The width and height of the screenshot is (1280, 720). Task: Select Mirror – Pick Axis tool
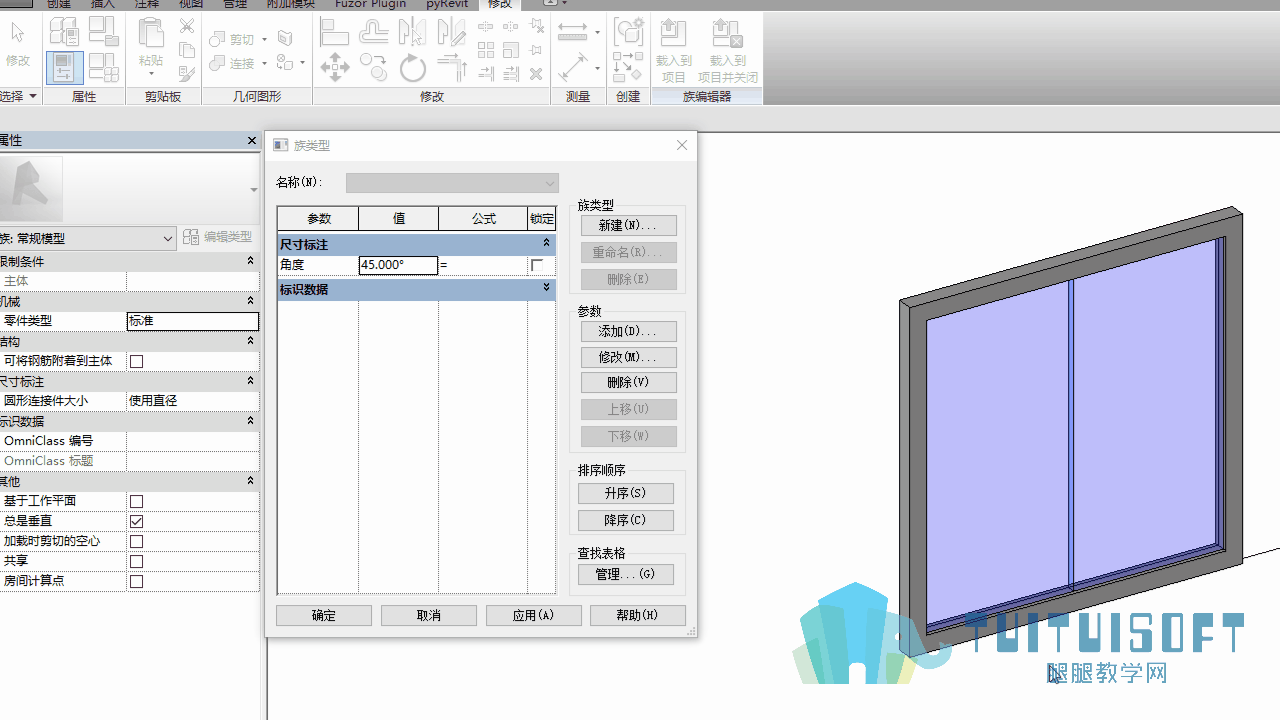click(x=412, y=33)
